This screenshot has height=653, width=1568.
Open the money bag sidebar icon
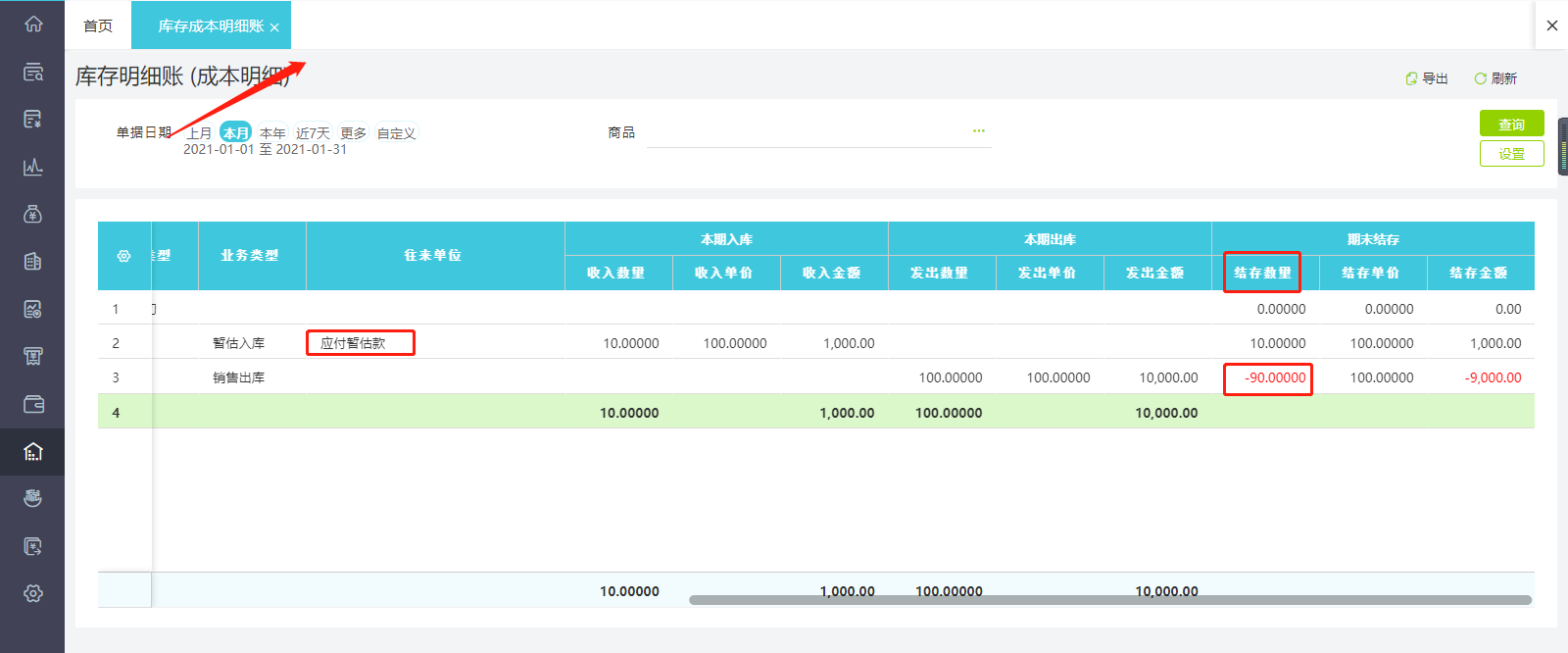pos(32,214)
